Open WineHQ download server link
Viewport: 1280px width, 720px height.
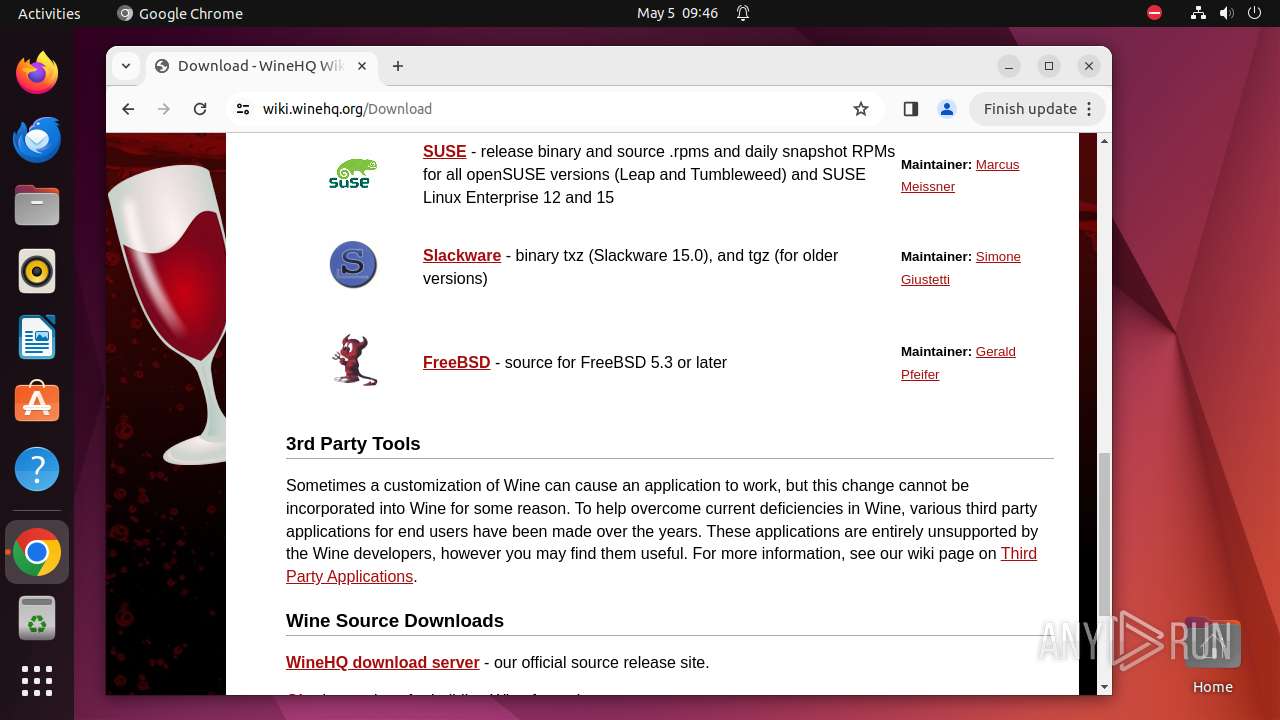[382, 662]
